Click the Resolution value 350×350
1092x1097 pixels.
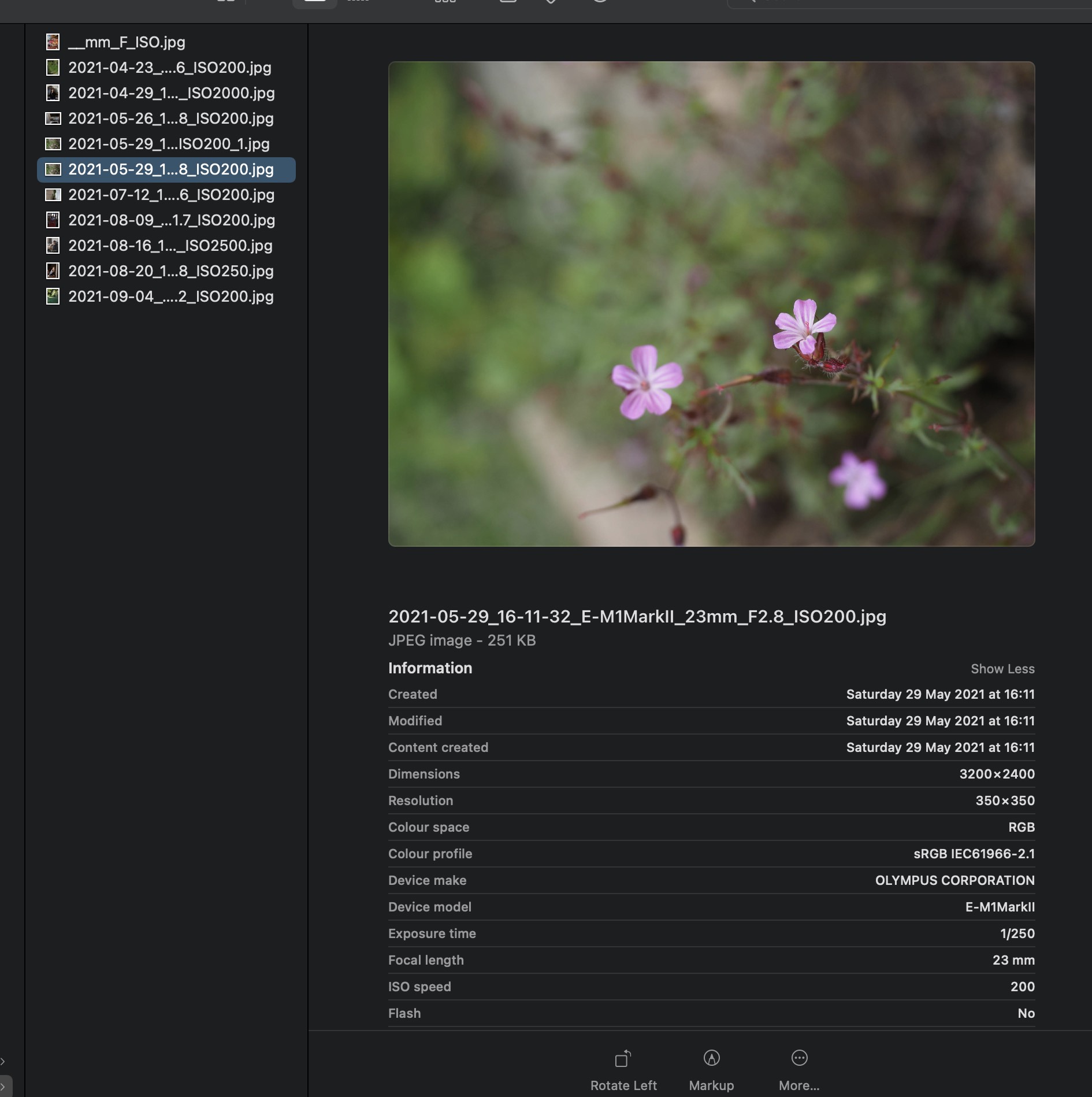tap(1005, 800)
